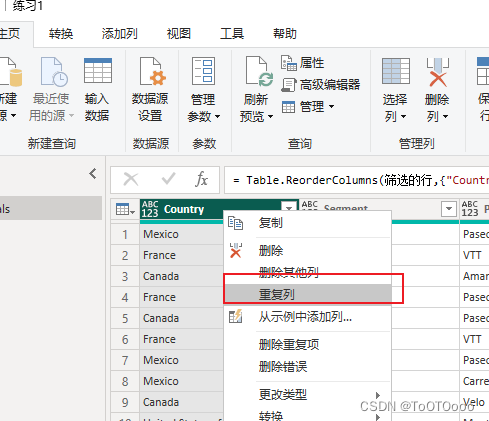Viewport: 489px width, 421px height.
Task: Expand the 刷新预览 dropdown arrow
Action: tap(270, 116)
